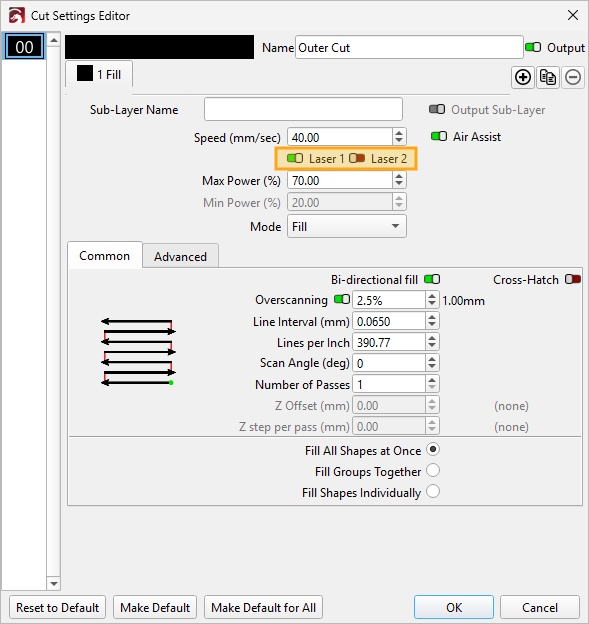The image size is (589, 624).
Task: Increase Number of Passes with up arrow
Action: (x=432, y=380)
